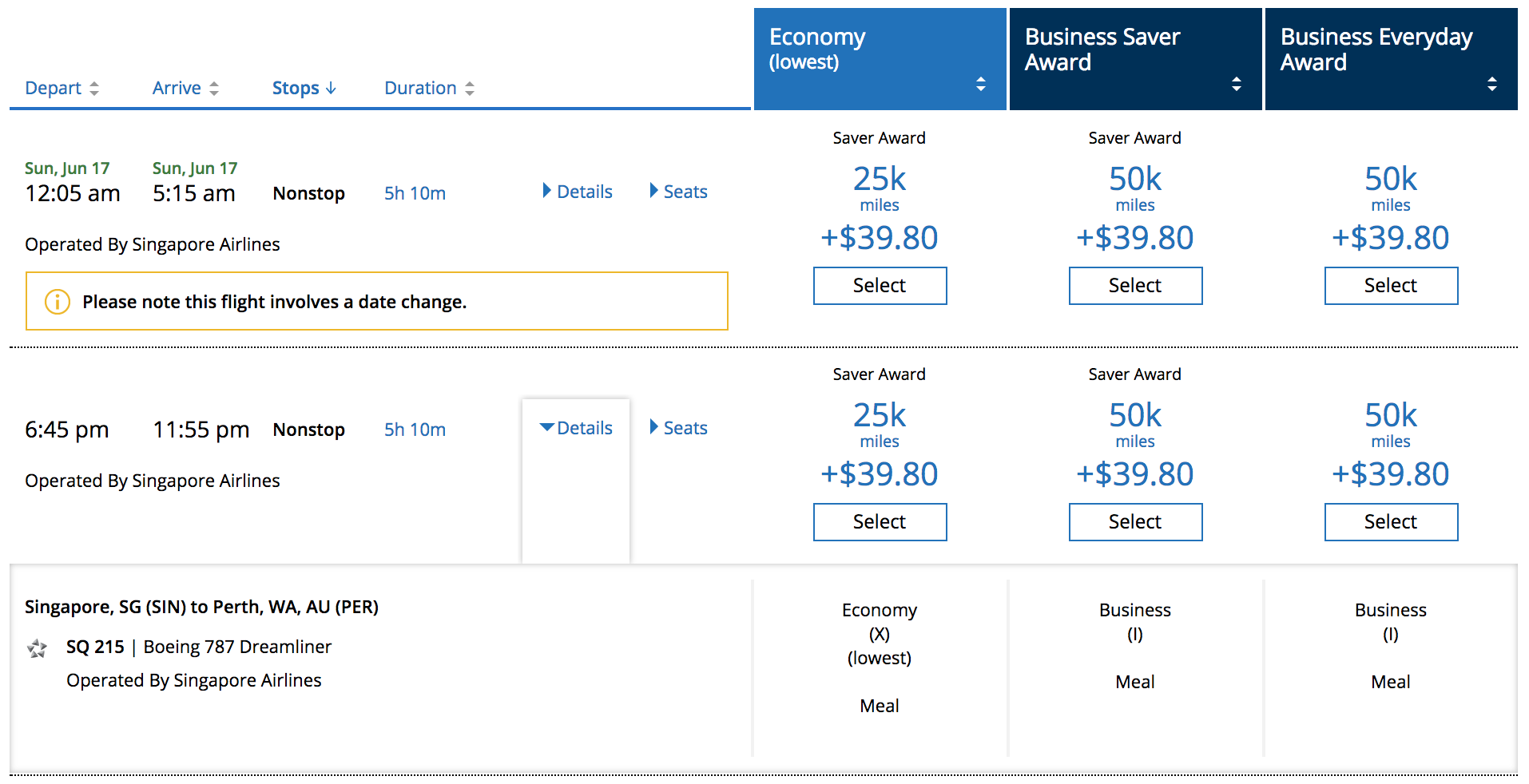Image resolution: width=1529 pixels, height=784 pixels.
Task: Expand Seats for the 6:45 pm flight
Action: pyautogui.click(x=679, y=428)
